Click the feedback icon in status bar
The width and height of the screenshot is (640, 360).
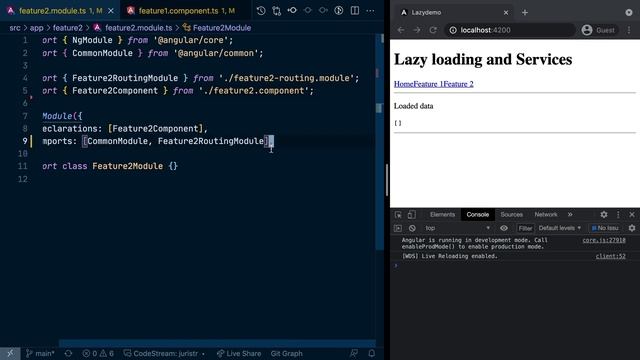click(x=354, y=353)
